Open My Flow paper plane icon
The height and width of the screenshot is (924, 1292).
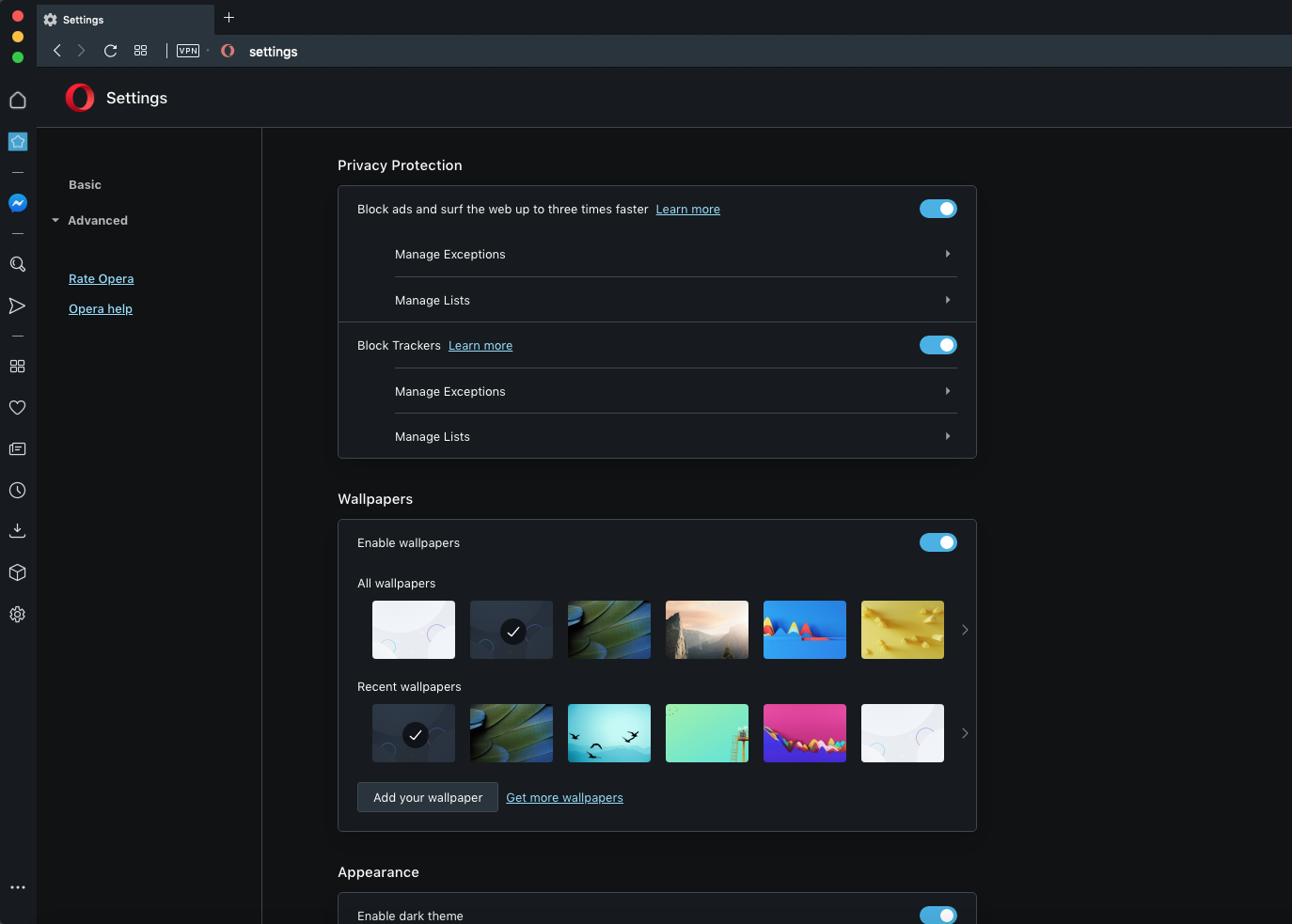click(x=18, y=305)
